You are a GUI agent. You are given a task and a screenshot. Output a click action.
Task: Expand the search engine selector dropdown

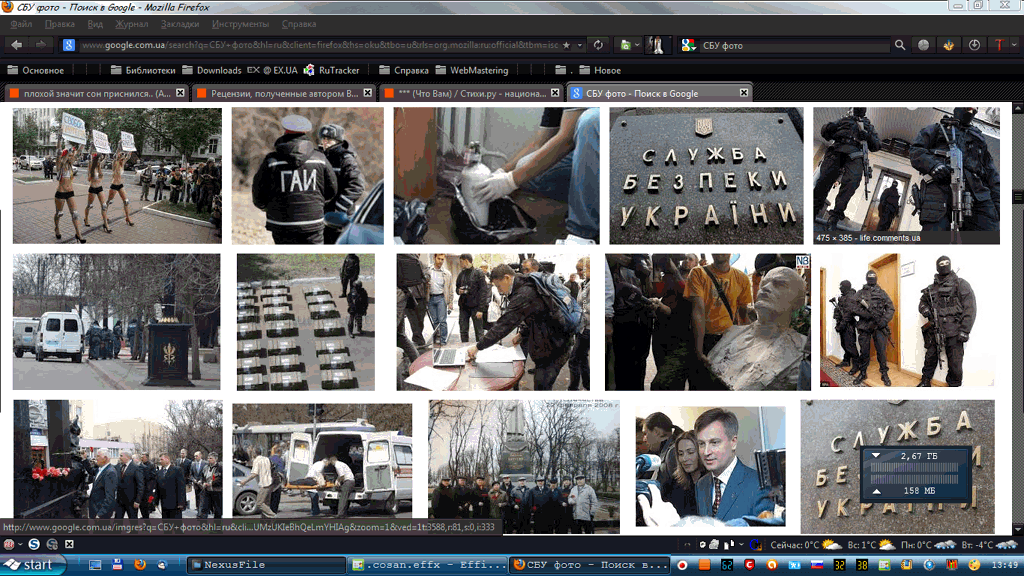pos(689,45)
